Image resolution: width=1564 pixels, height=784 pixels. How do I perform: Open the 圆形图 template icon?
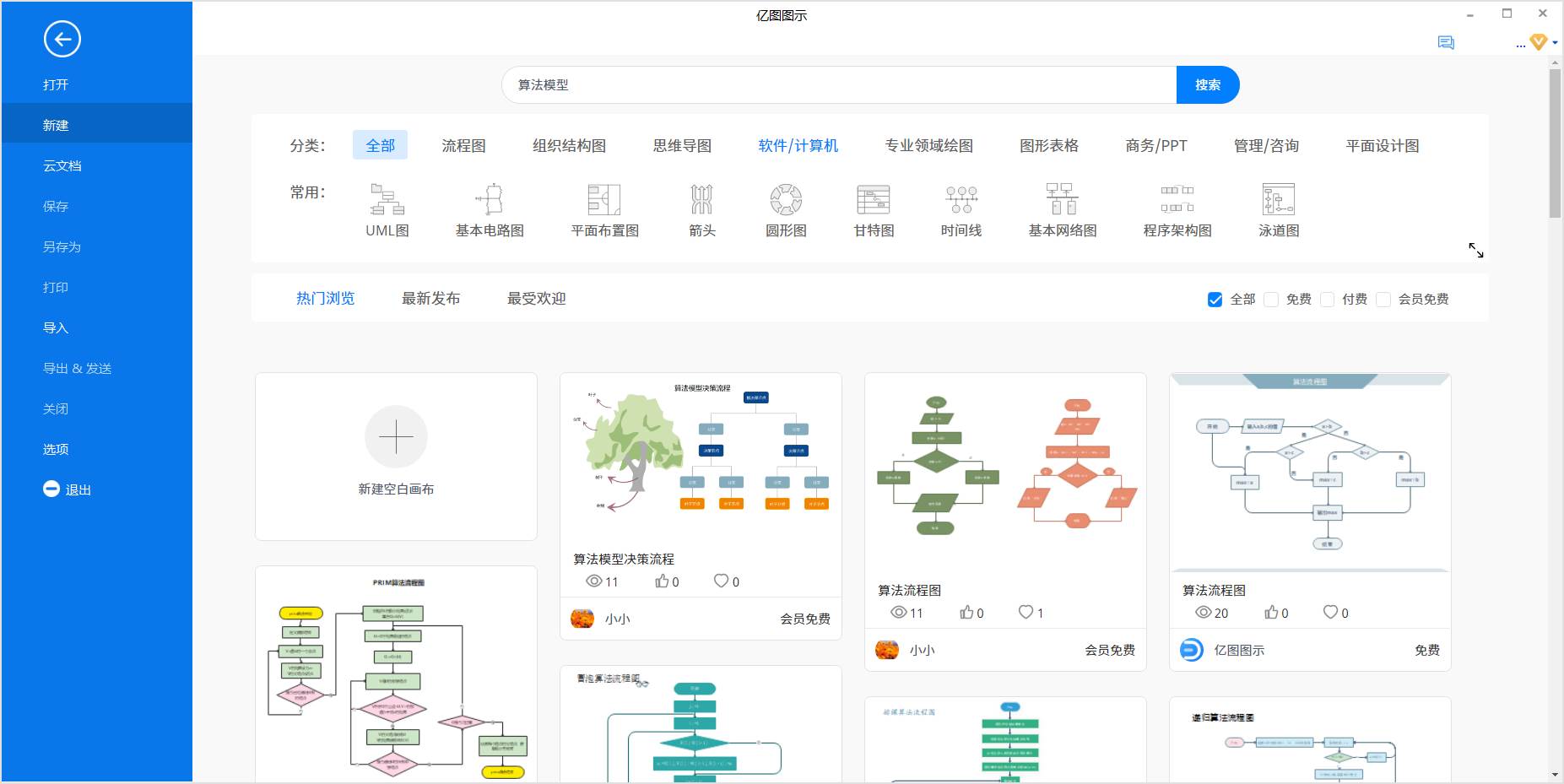pos(786,199)
